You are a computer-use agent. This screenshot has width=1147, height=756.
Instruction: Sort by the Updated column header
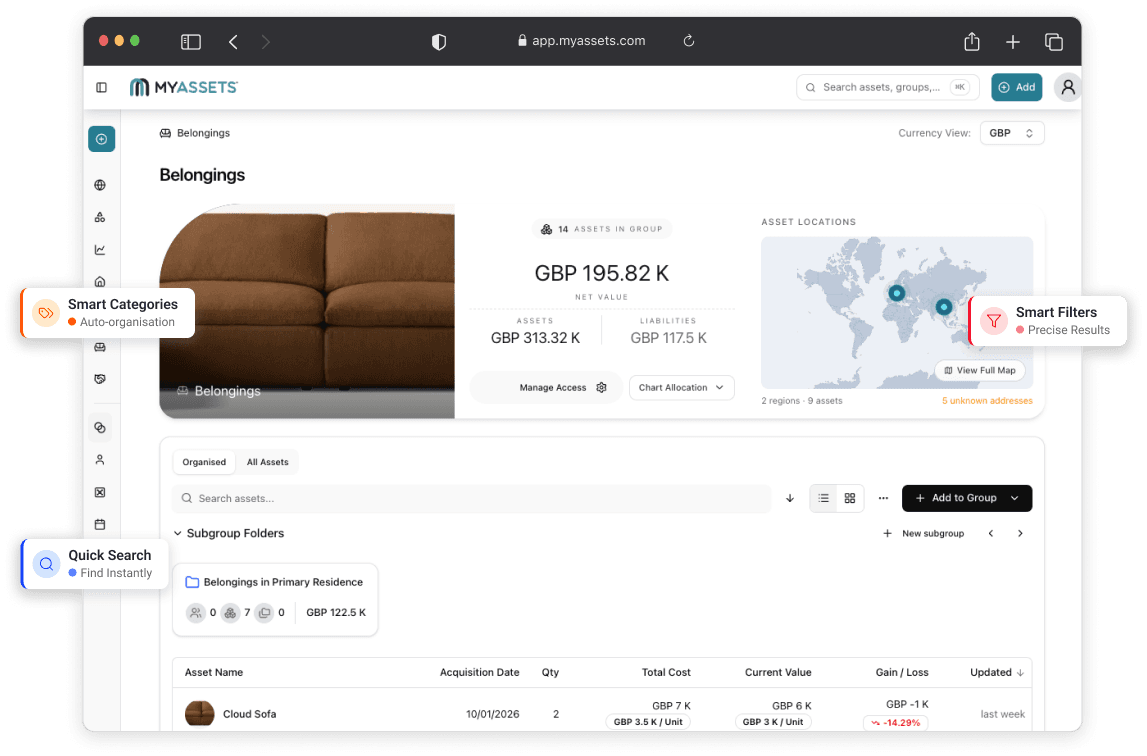(997, 673)
